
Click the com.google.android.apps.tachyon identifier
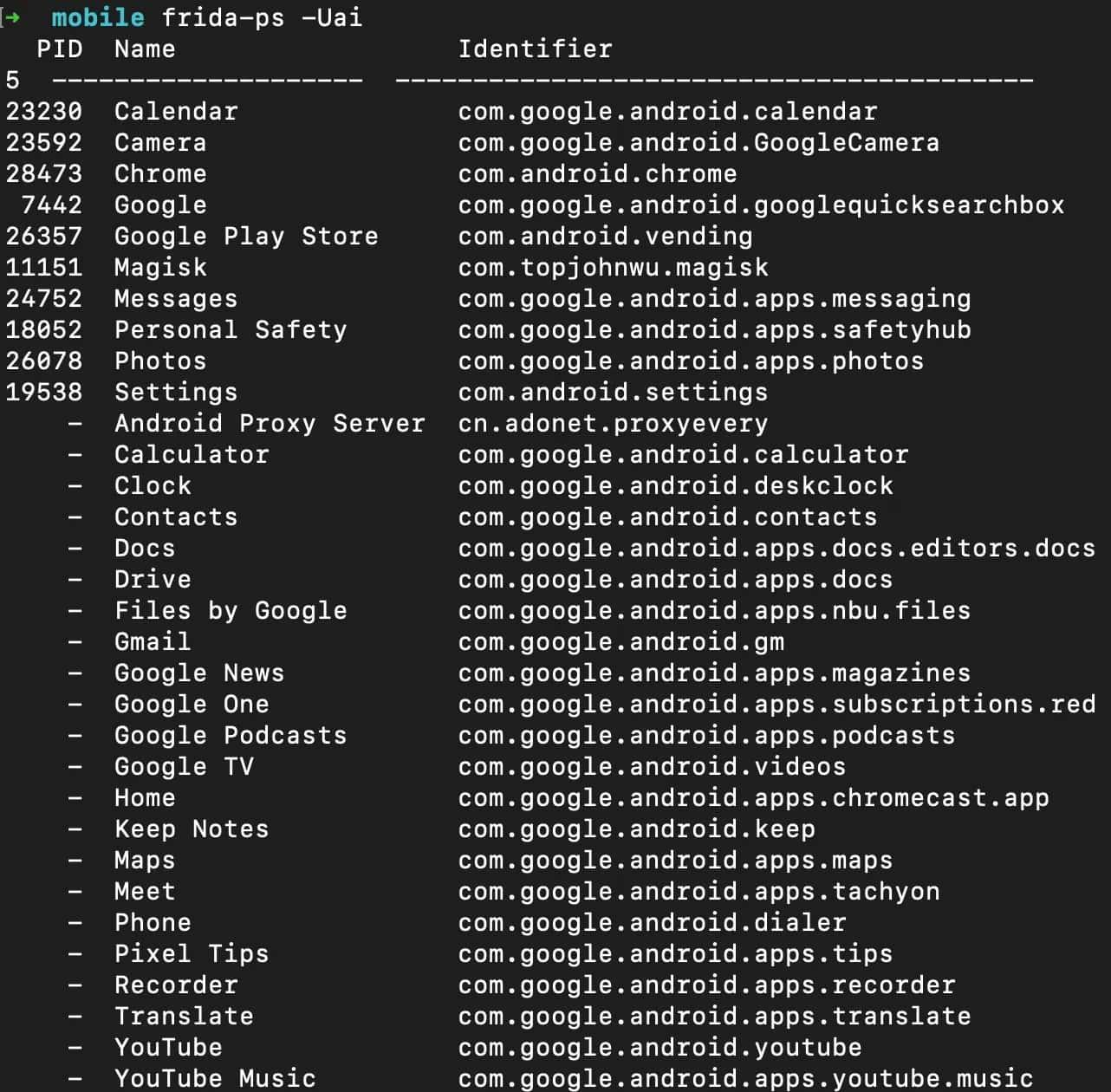pos(698,891)
